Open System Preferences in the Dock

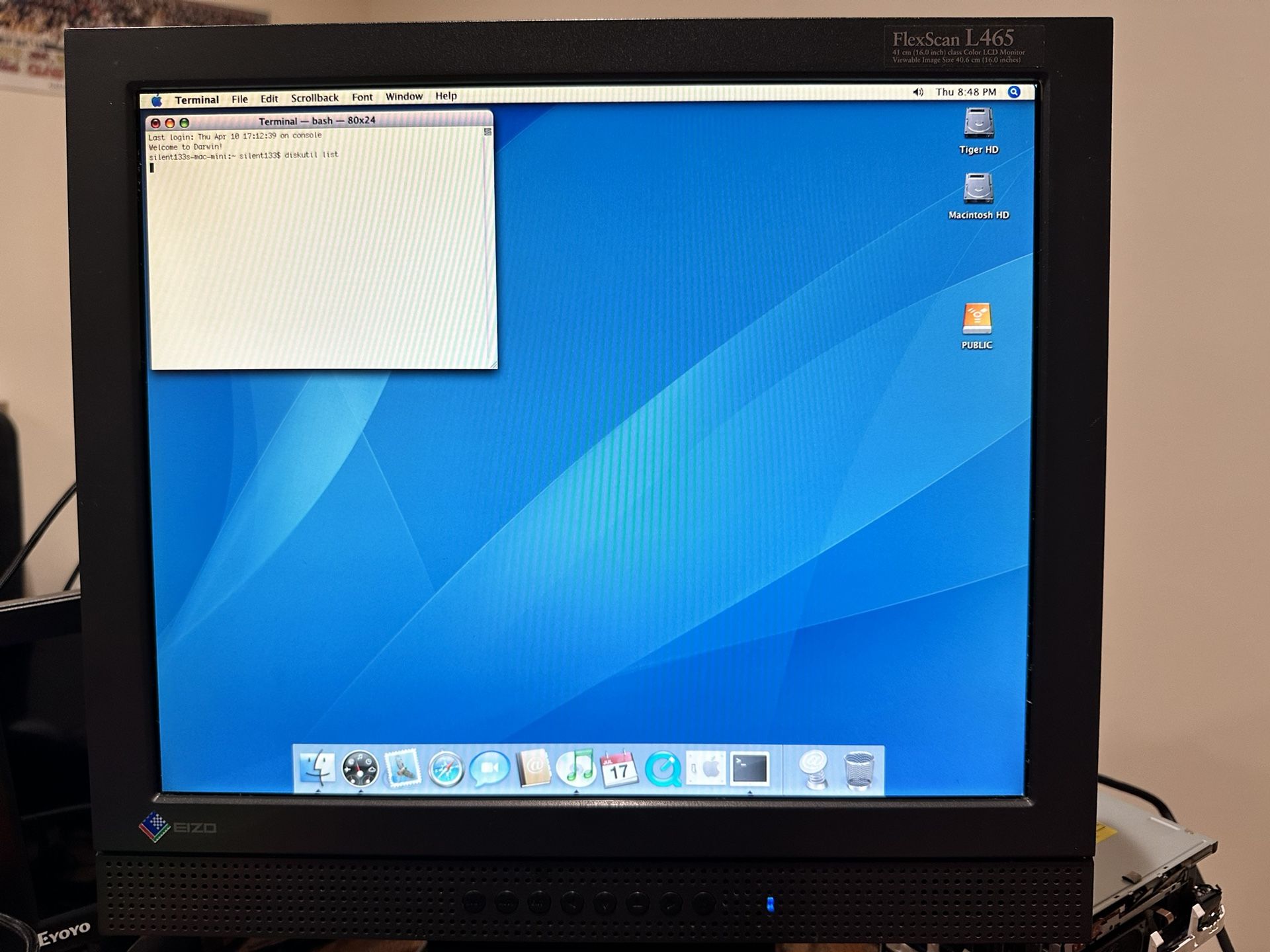click(x=706, y=768)
